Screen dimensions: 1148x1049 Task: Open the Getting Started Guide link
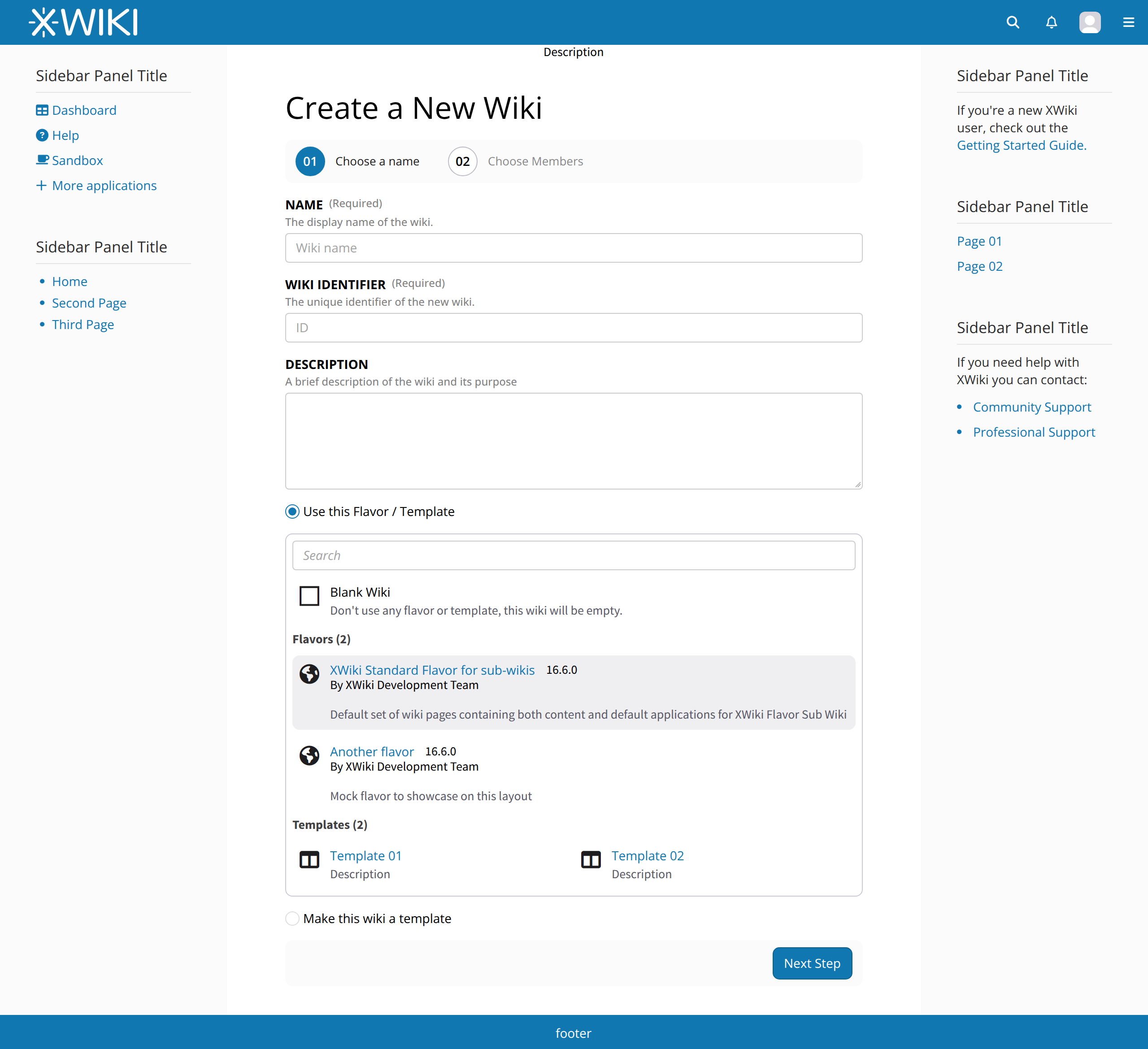pyautogui.click(x=1022, y=145)
